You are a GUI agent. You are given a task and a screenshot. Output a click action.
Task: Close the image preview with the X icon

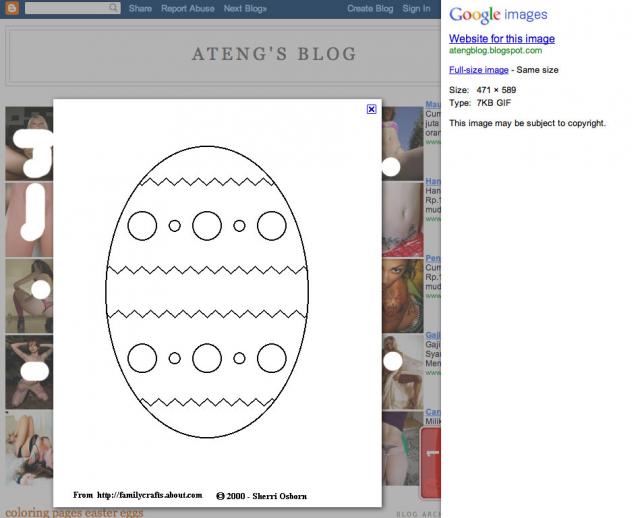[371, 109]
